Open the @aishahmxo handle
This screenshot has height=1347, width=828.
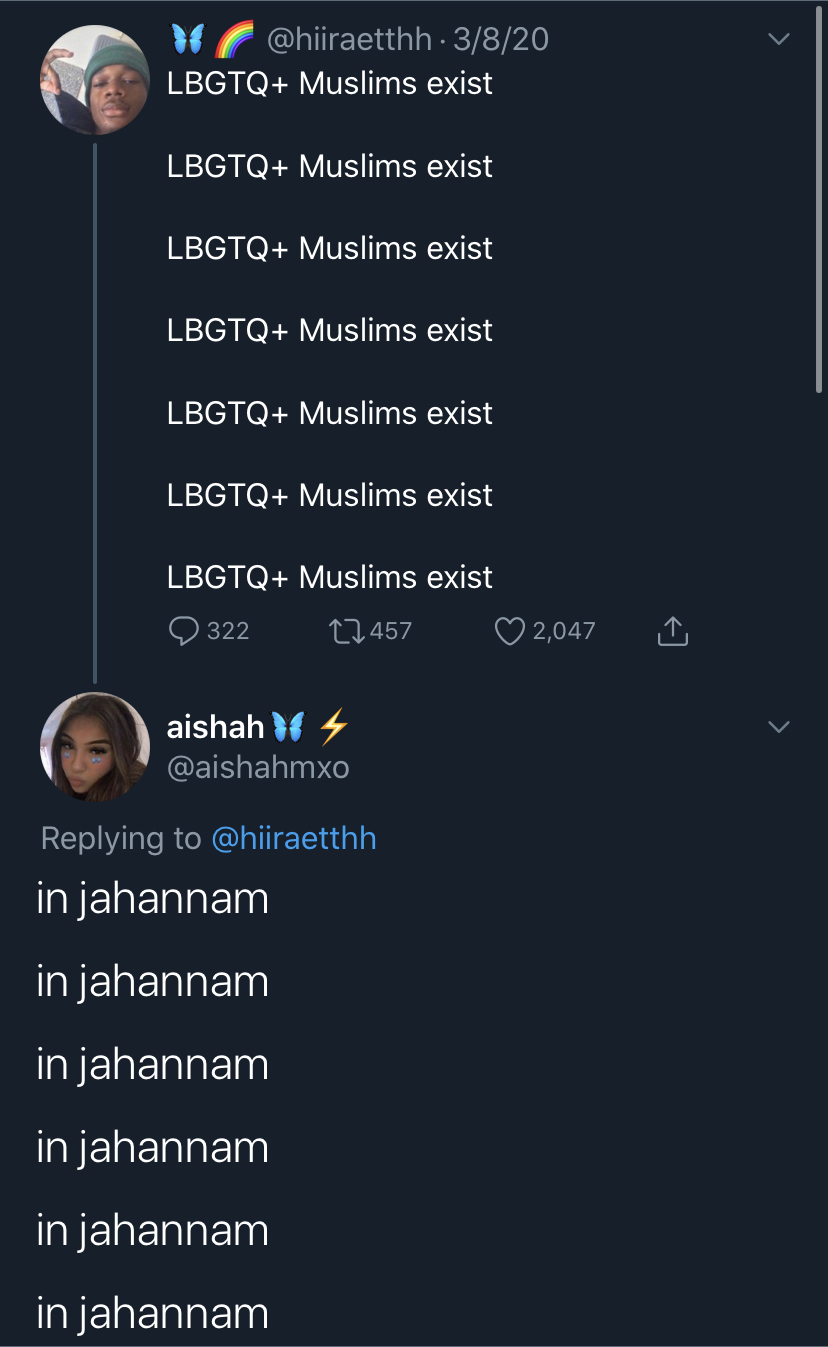click(258, 767)
